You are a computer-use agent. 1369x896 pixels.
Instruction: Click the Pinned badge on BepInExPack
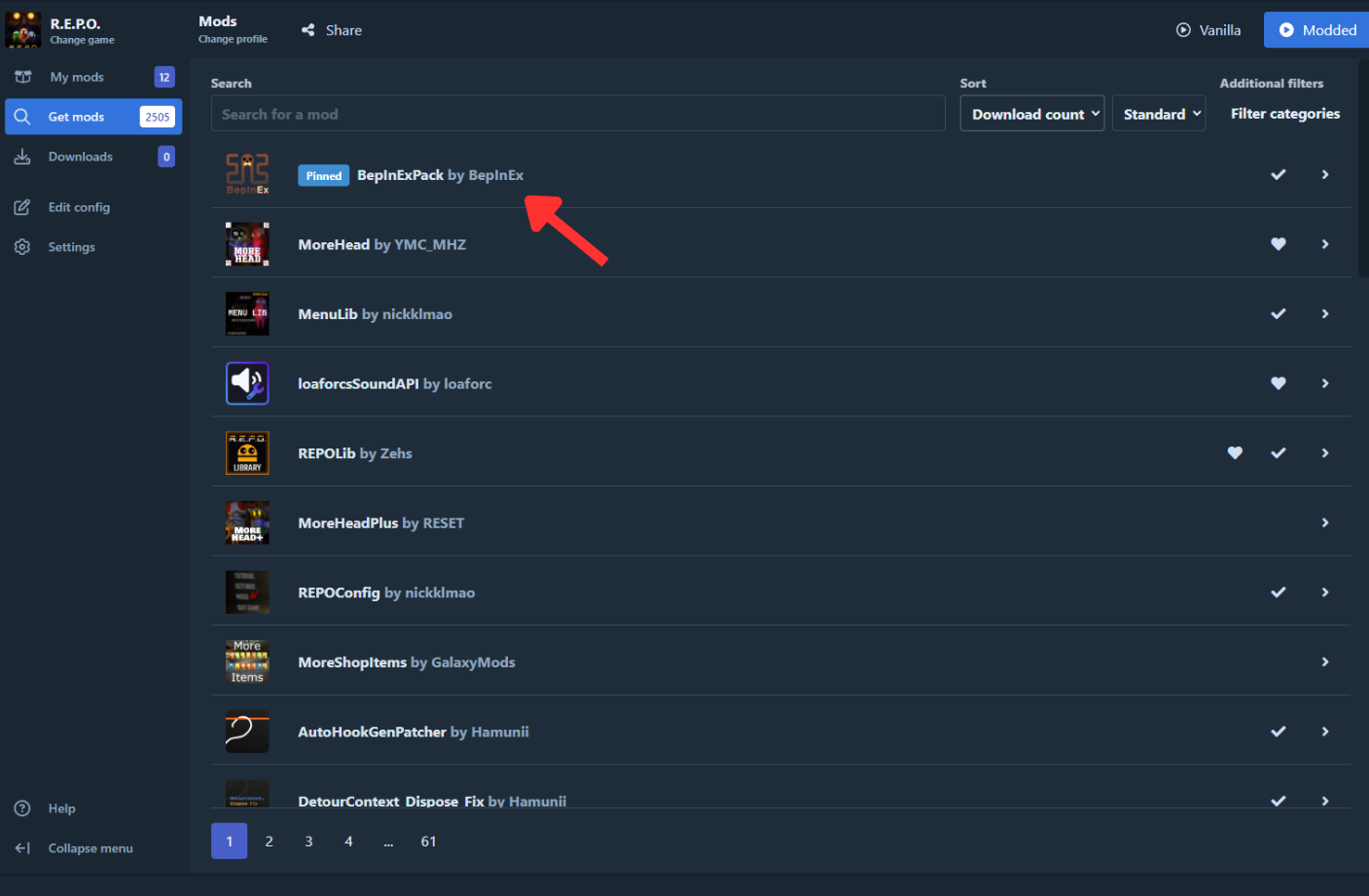[324, 175]
